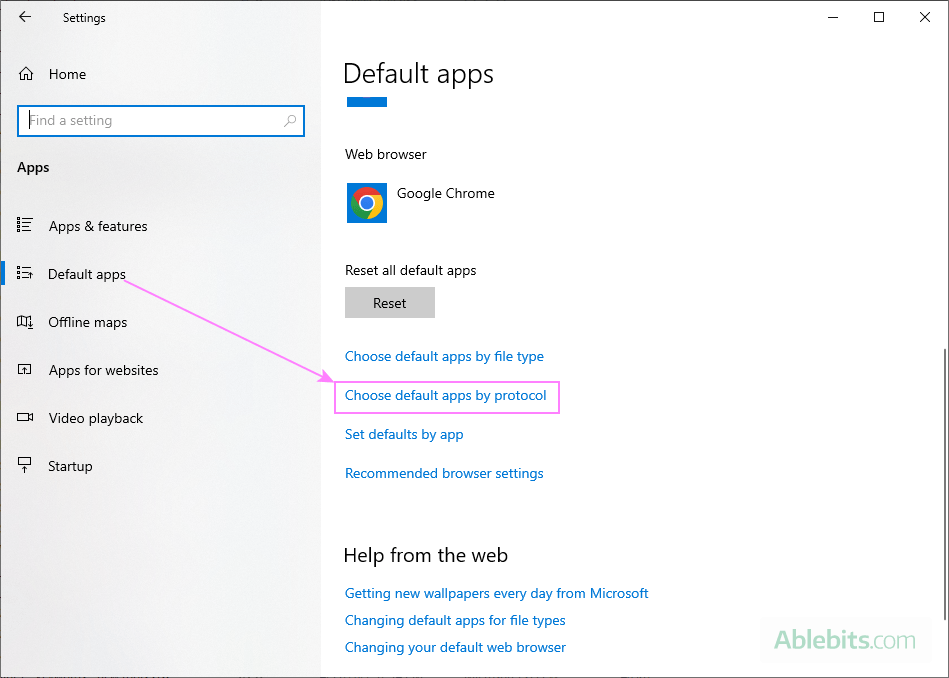Image resolution: width=949 pixels, height=678 pixels.
Task: Click the Apps category heading in sidebar
Action: click(33, 168)
